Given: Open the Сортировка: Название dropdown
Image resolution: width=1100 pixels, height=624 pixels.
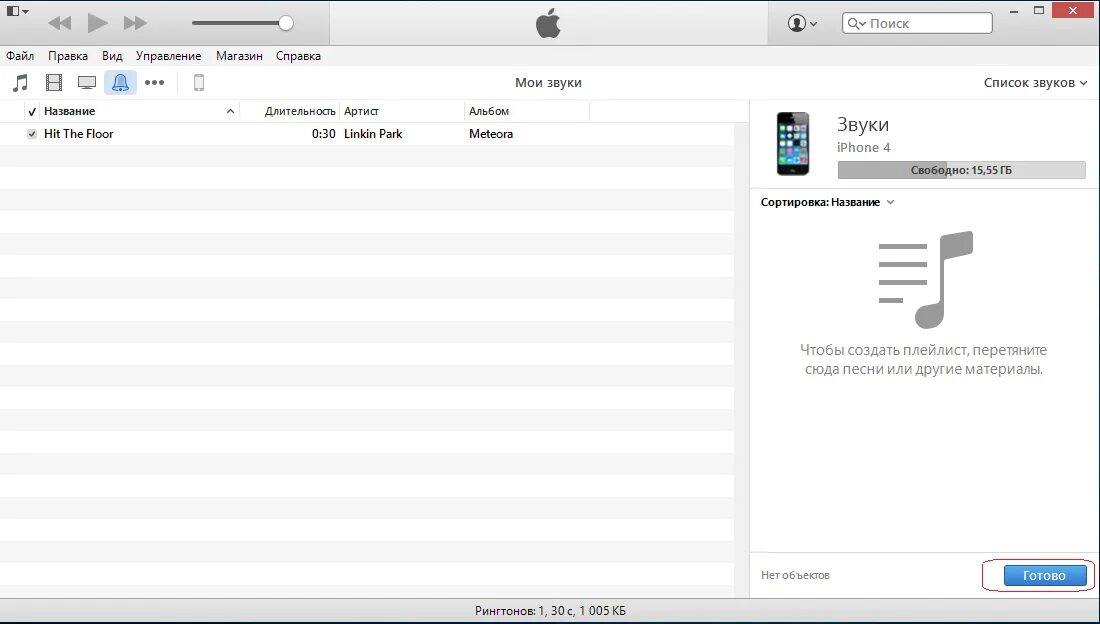Looking at the screenshot, I should click(x=828, y=202).
